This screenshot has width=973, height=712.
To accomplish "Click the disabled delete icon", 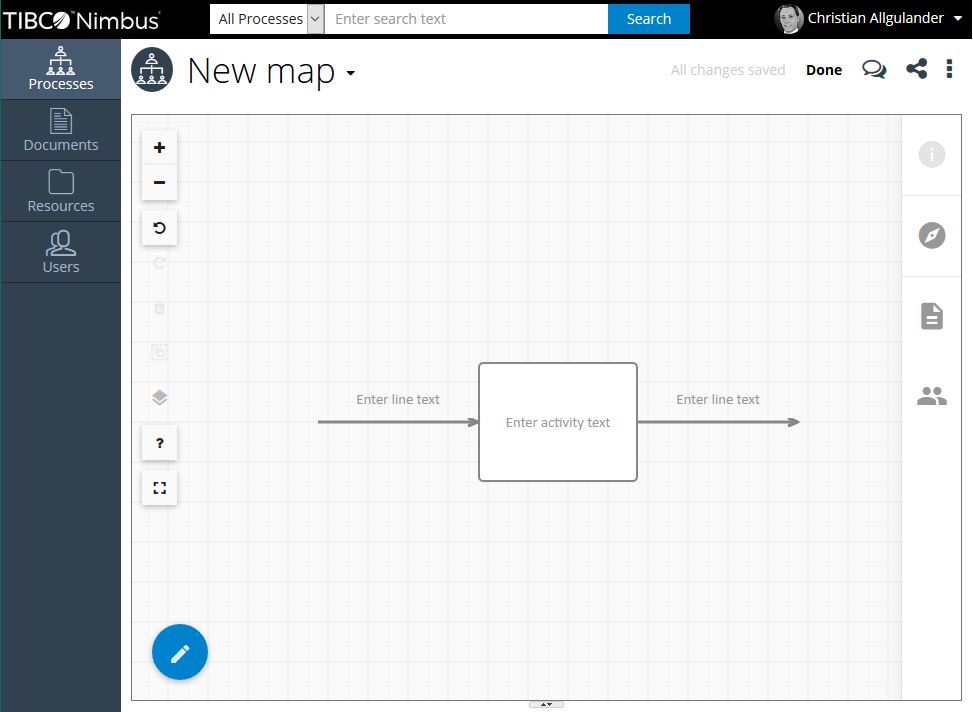I will click(159, 309).
